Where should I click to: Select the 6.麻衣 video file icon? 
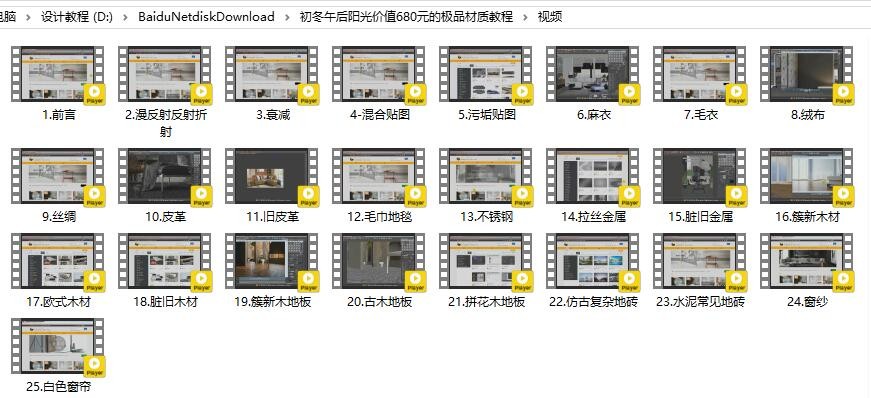[x=593, y=74]
